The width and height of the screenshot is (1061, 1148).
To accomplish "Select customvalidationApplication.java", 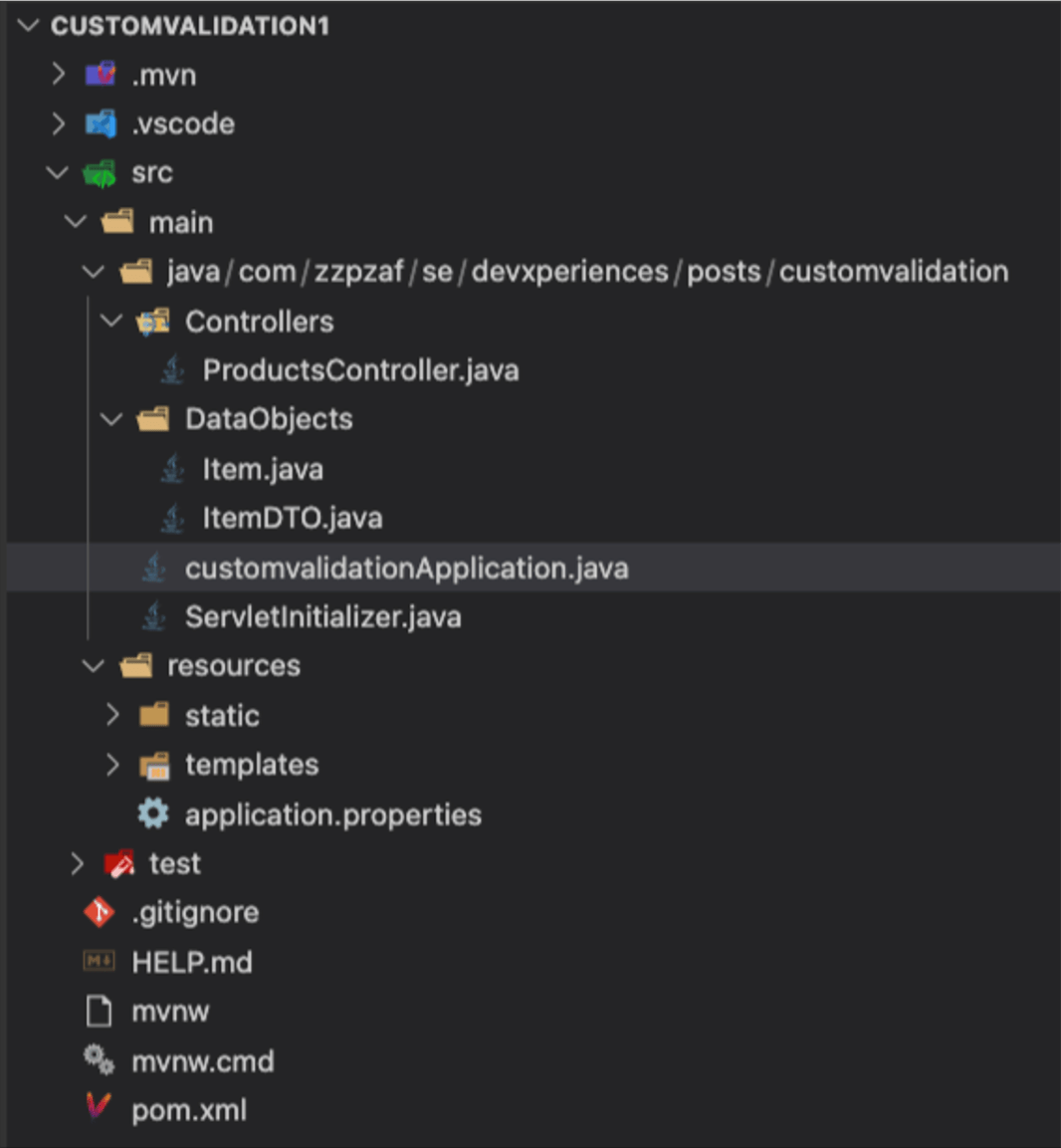I will [x=406, y=568].
